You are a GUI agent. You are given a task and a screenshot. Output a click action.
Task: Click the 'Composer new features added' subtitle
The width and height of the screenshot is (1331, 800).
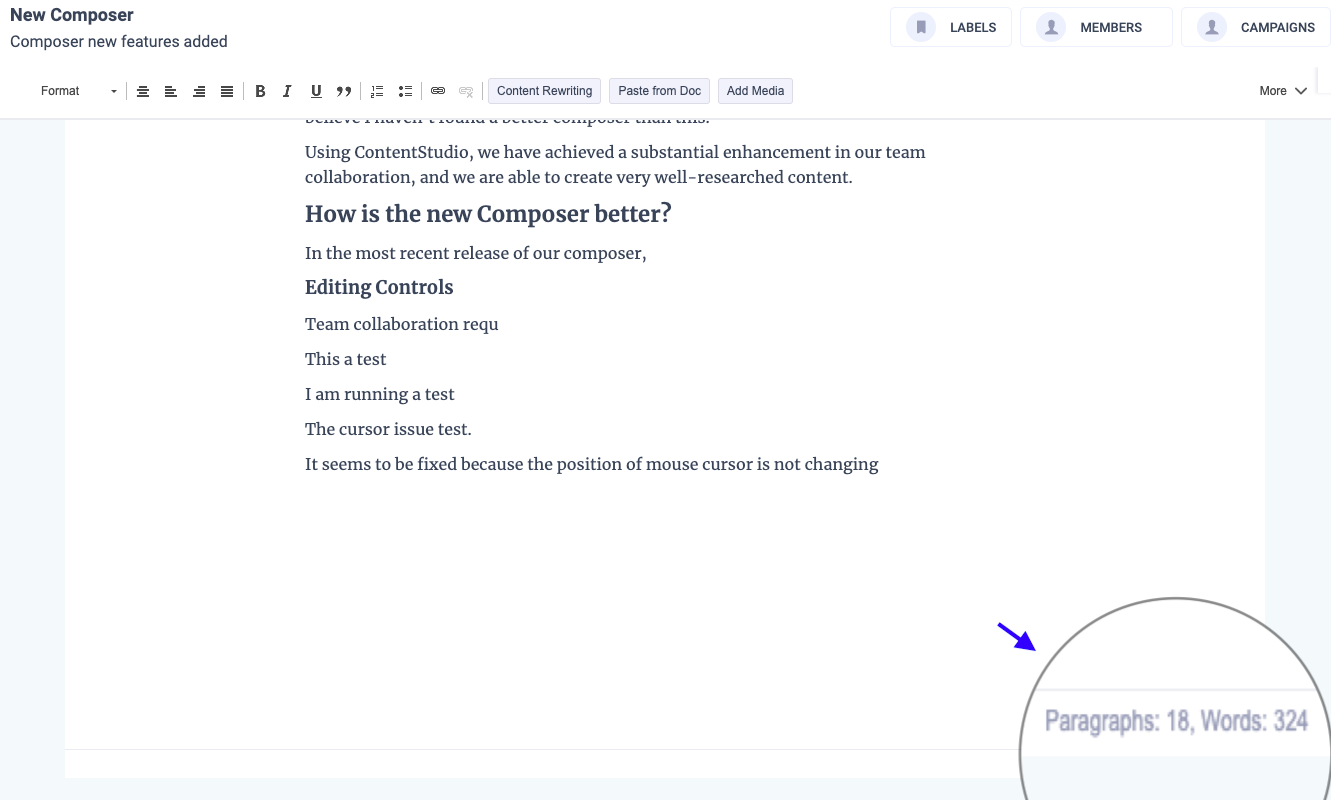tap(119, 42)
